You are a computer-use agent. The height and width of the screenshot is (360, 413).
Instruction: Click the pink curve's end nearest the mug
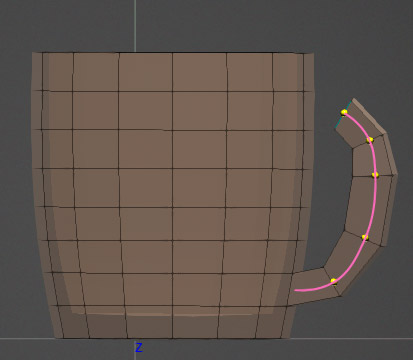pos(296,290)
